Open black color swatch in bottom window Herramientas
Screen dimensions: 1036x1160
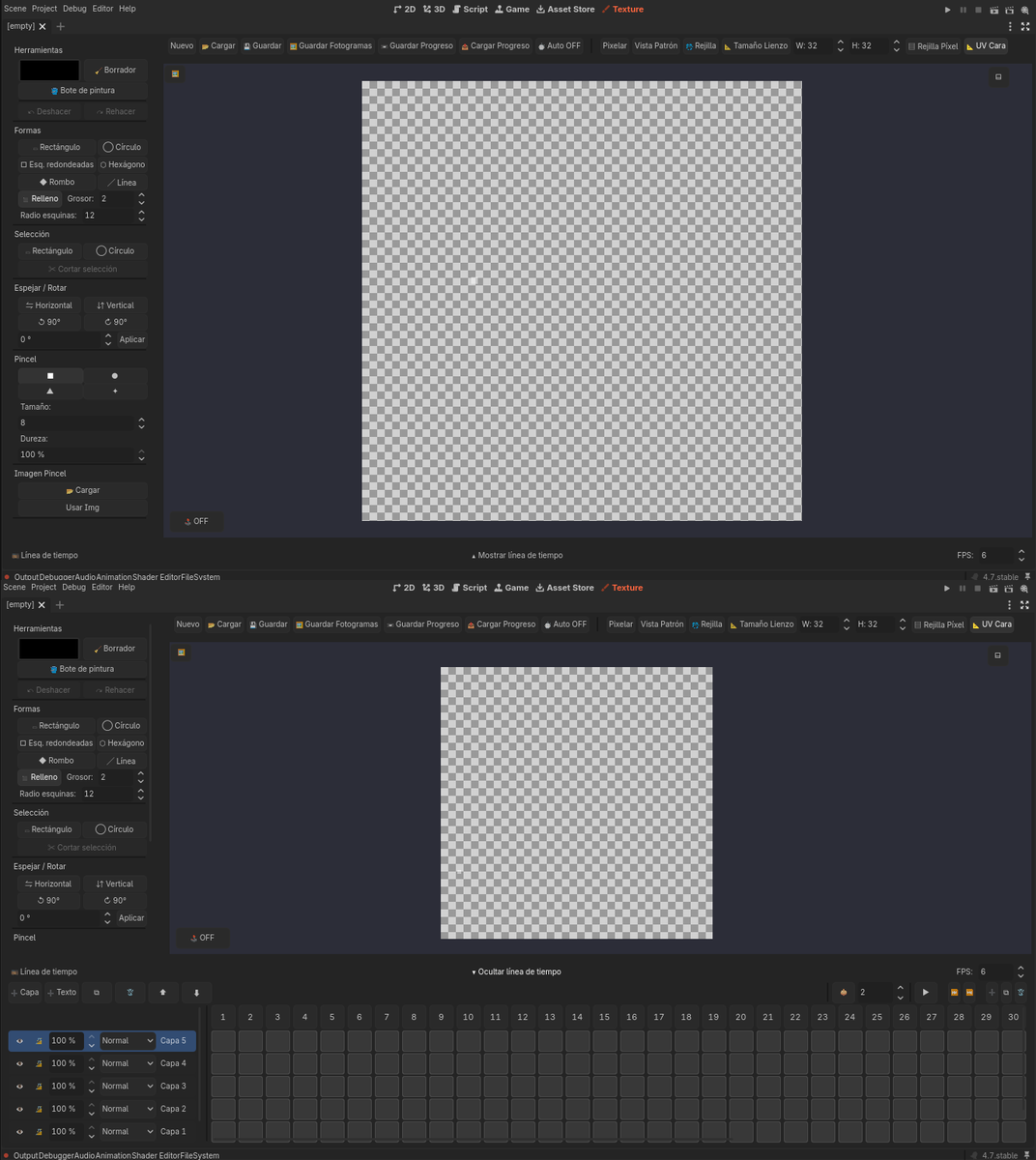point(48,649)
